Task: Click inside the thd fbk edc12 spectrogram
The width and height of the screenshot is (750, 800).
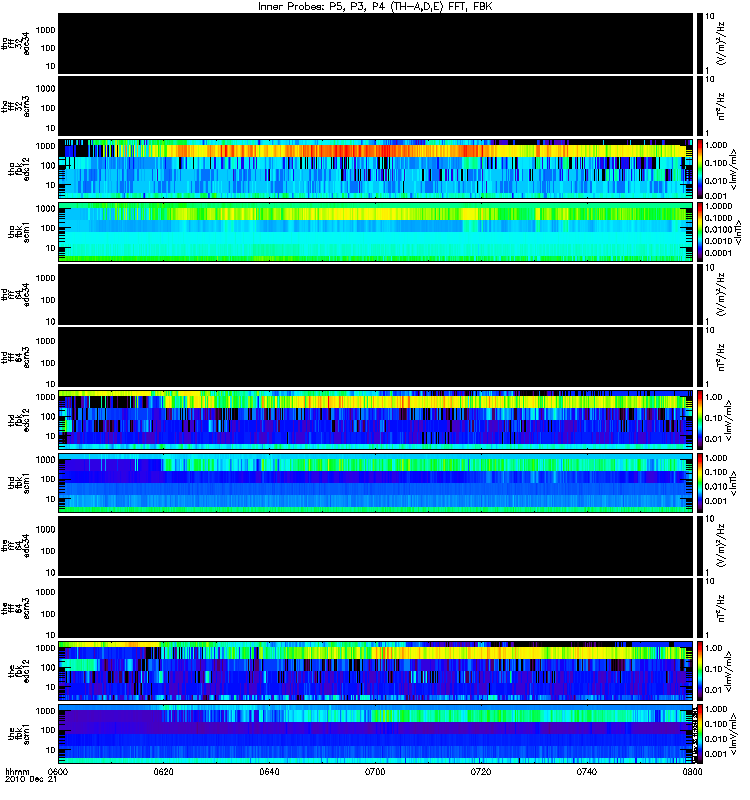Action: pos(375,420)
